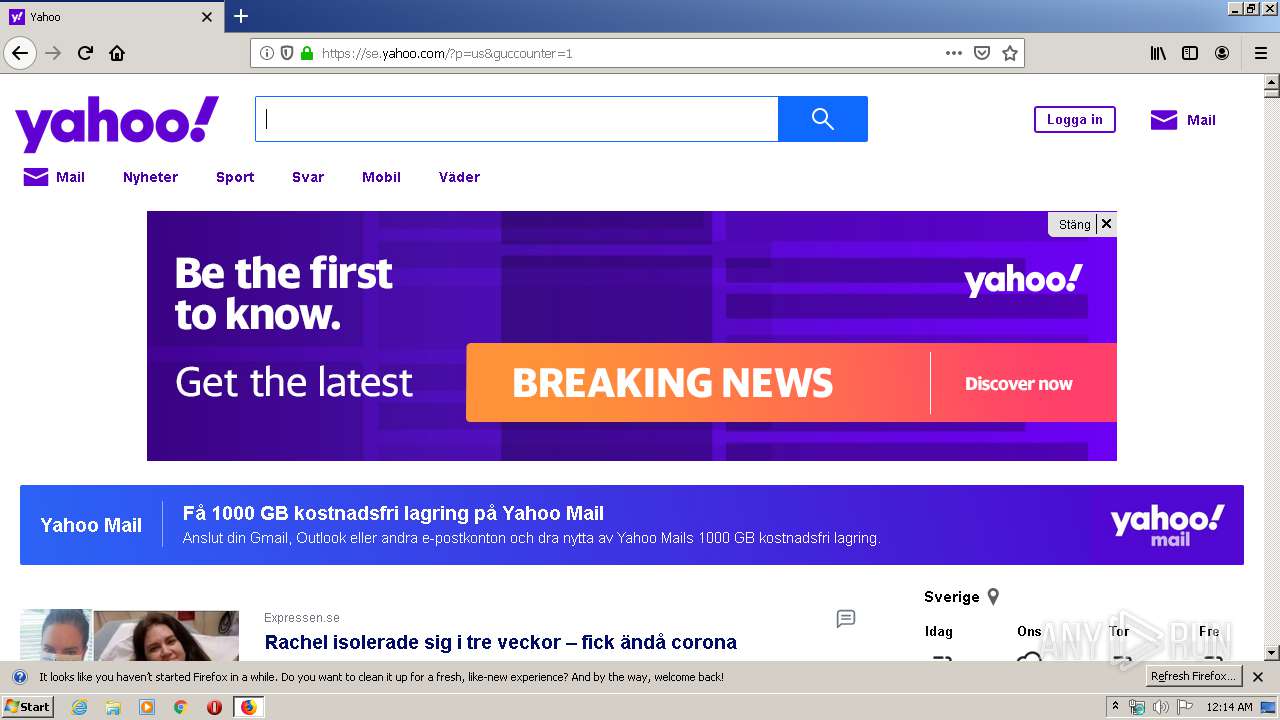This screenshot has width=1280, height=720.
Task: Open the Svar navigation item
Action: [x=308, y=177]
